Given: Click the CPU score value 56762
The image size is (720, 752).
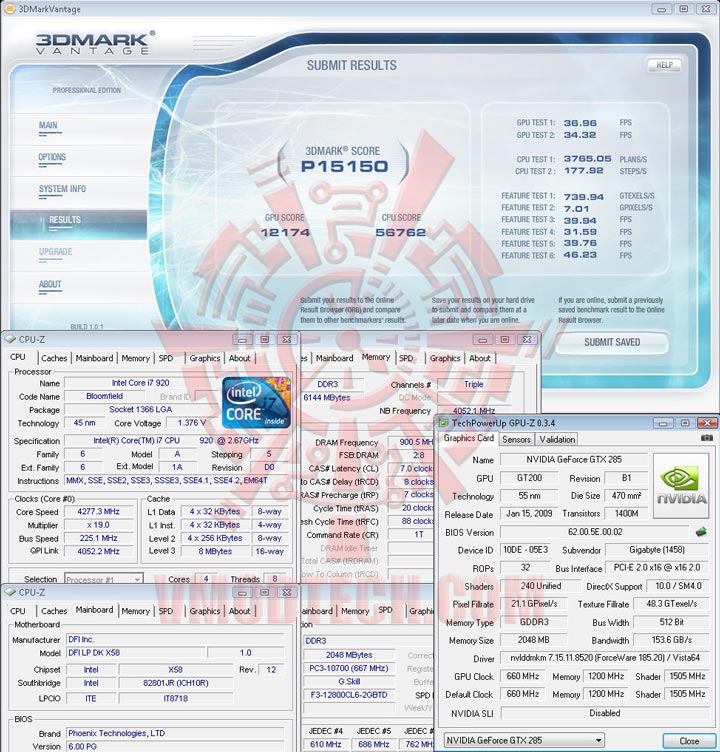Looking at the screenshot, I should [x=401, y=233].
